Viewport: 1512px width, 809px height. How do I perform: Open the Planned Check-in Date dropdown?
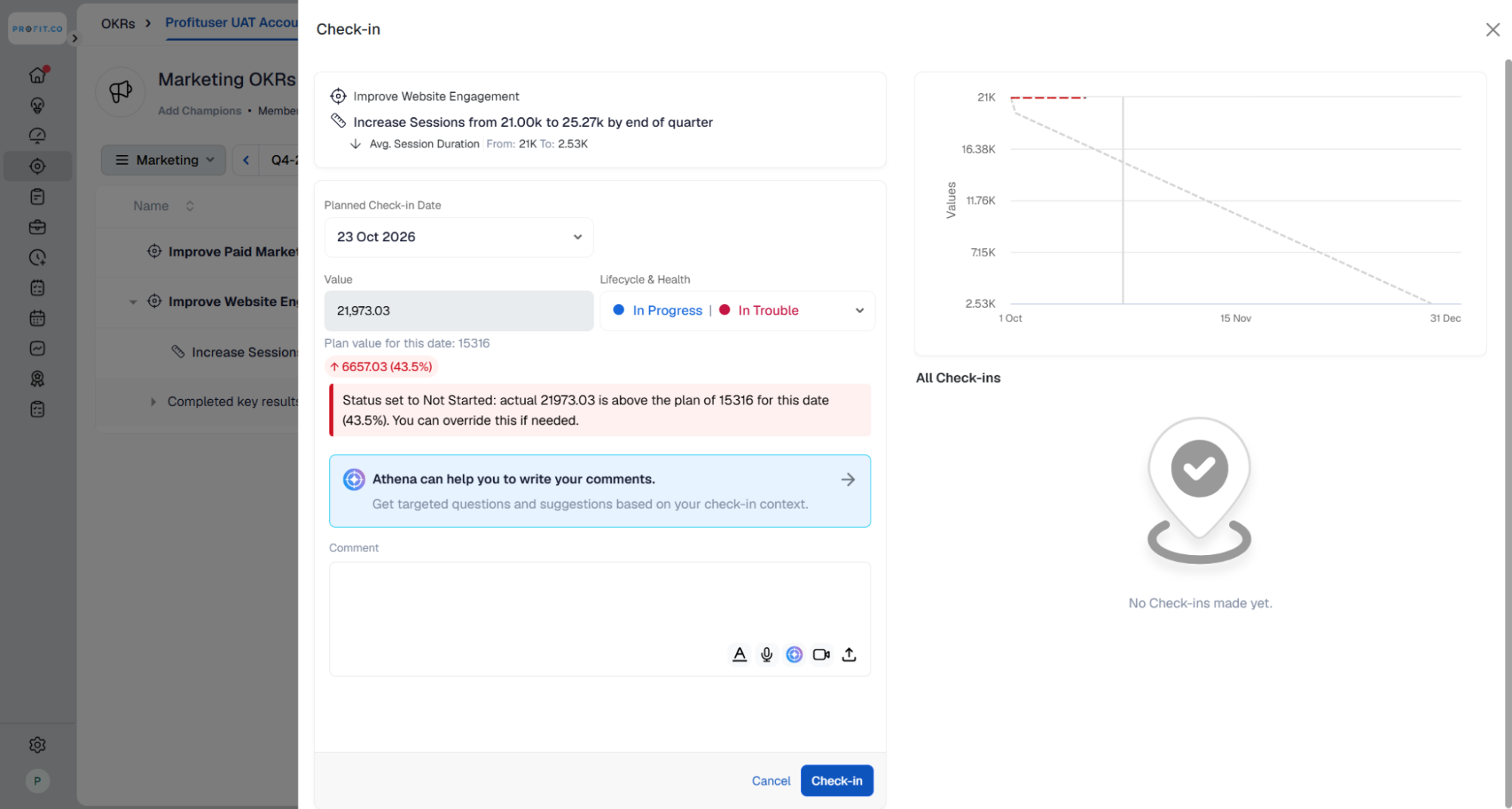click(458, 237)
